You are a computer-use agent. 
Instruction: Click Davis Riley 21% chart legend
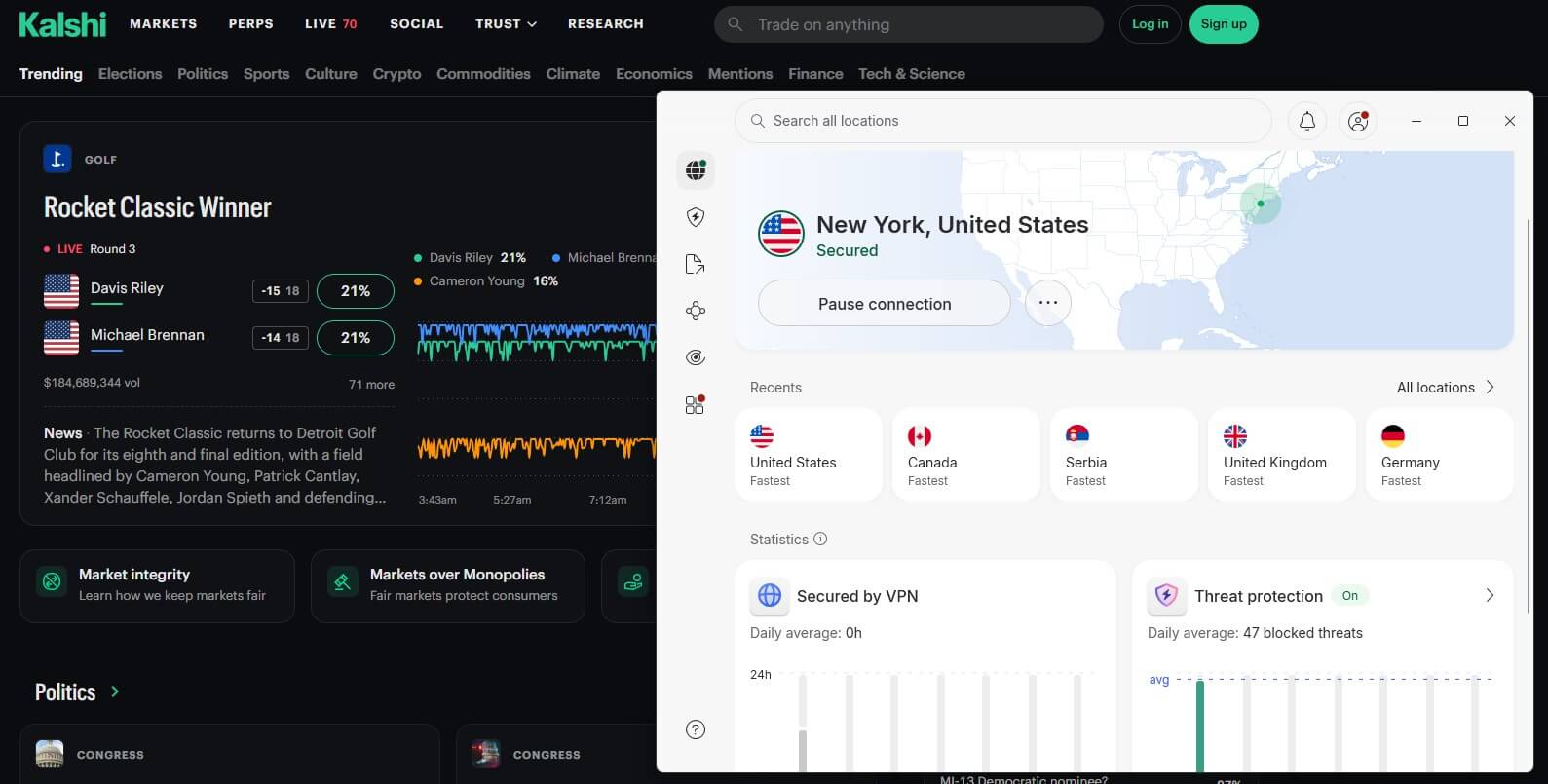click(x=470, y=258)
